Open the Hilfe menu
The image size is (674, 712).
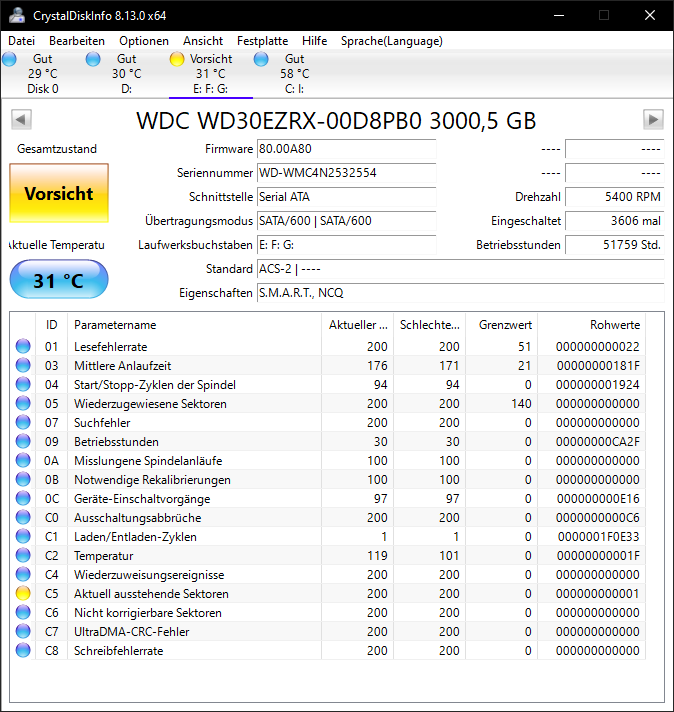click(314, 41)
